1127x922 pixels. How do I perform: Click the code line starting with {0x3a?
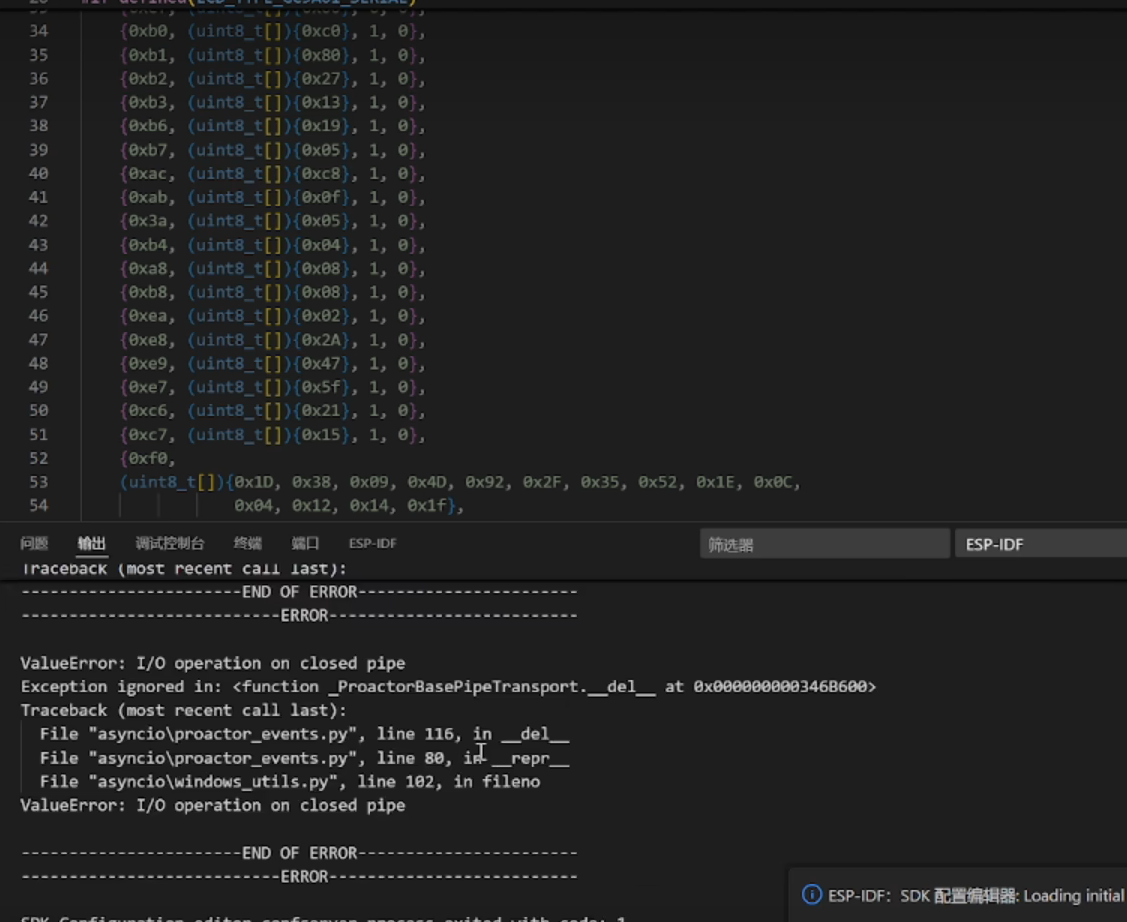pos(272,221)
